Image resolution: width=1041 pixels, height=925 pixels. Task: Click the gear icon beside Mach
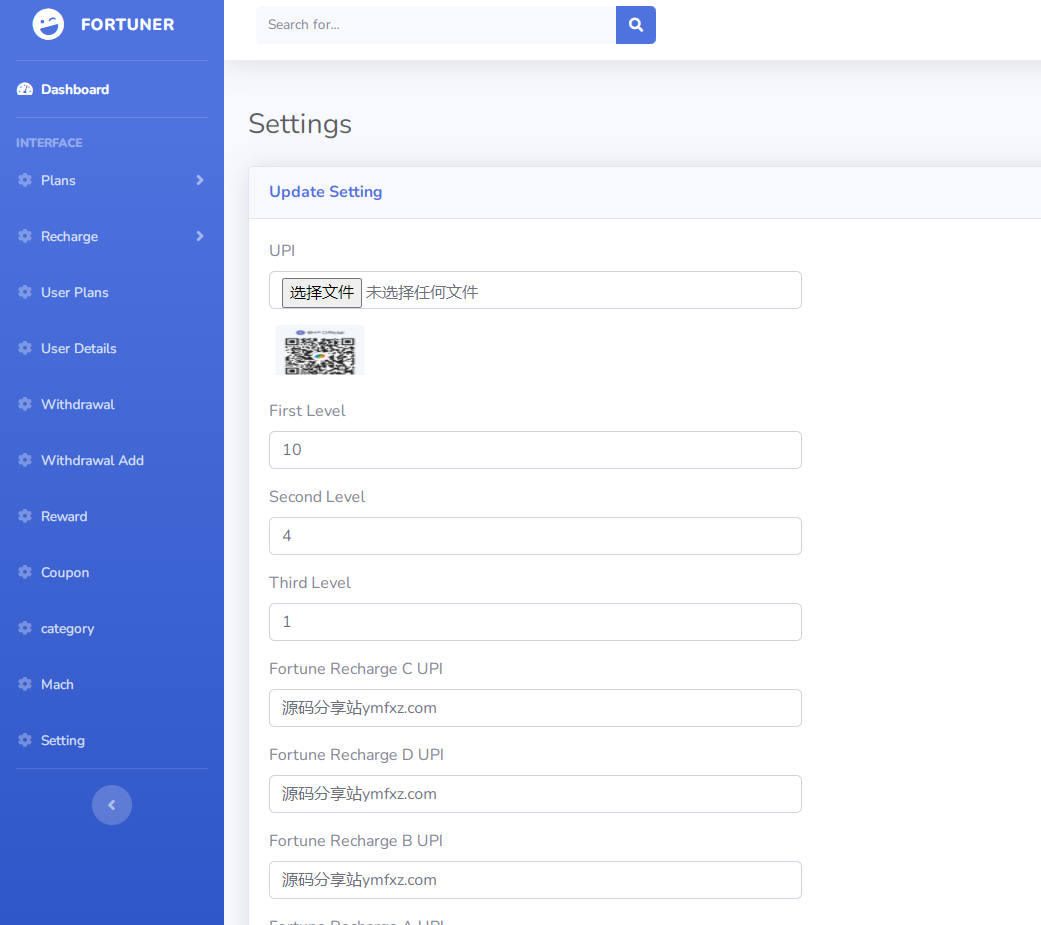pos(25,685)
